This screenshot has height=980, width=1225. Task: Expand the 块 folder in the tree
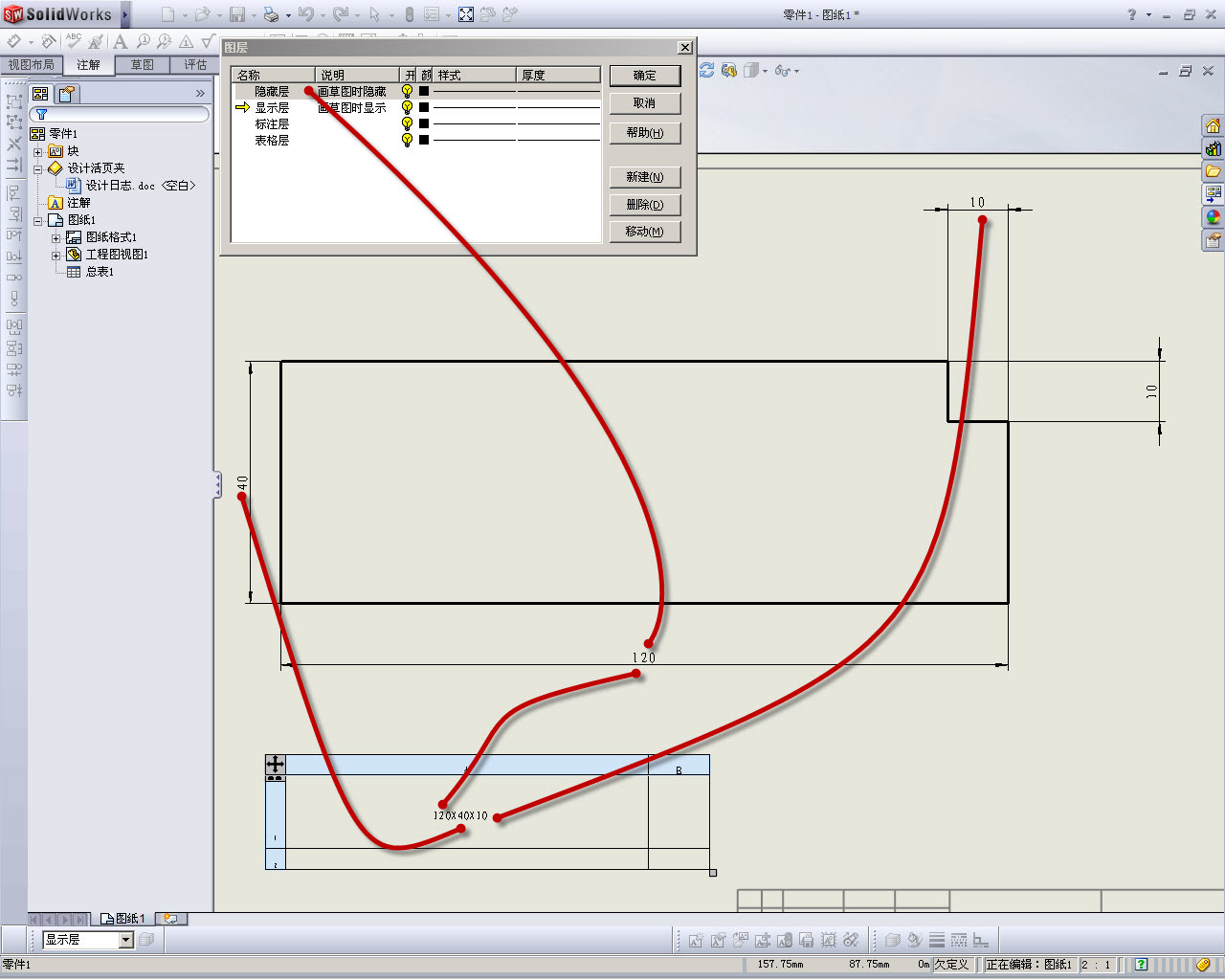click(38, 151)
